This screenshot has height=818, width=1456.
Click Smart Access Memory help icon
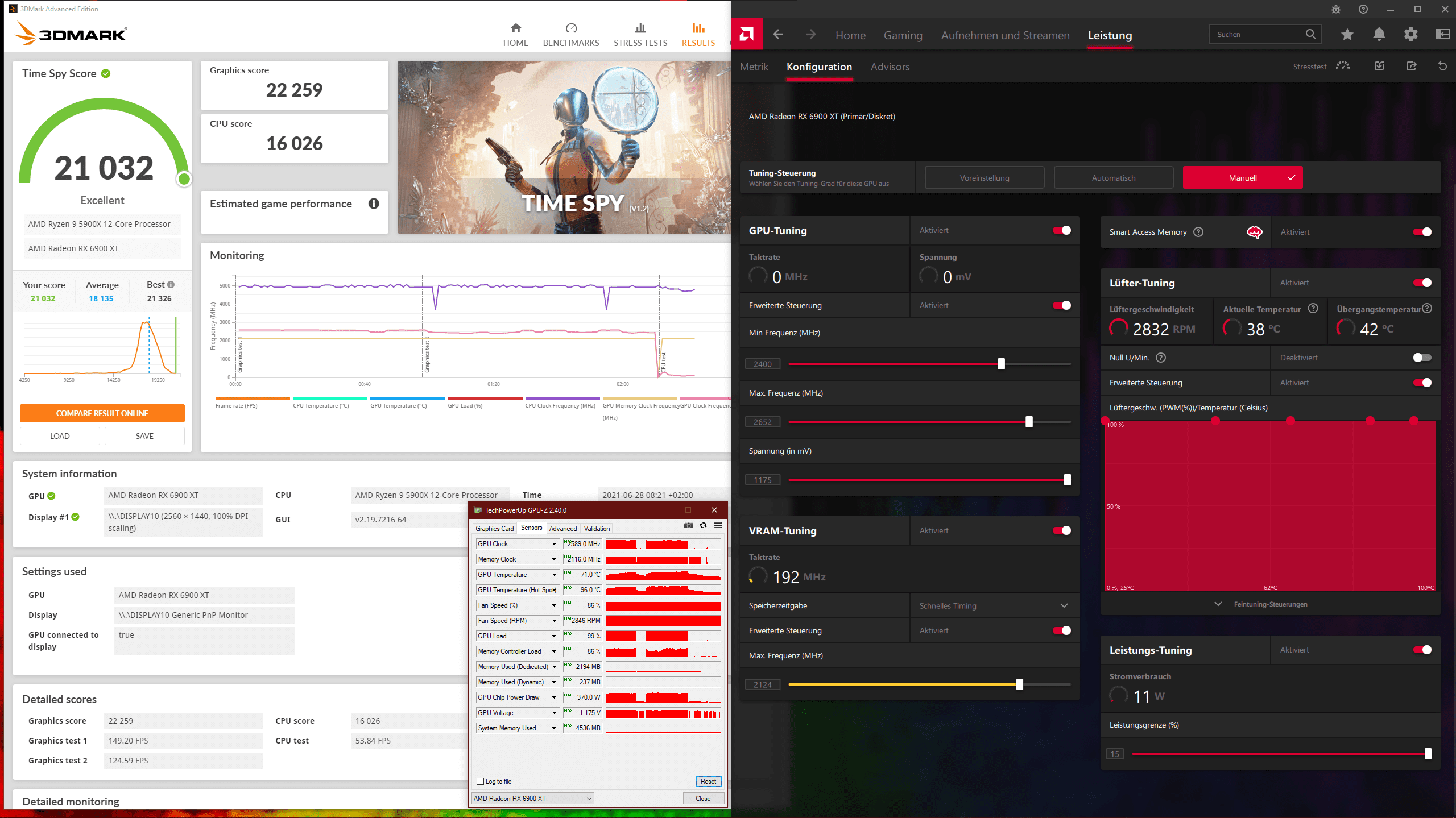click(1198, 232)
